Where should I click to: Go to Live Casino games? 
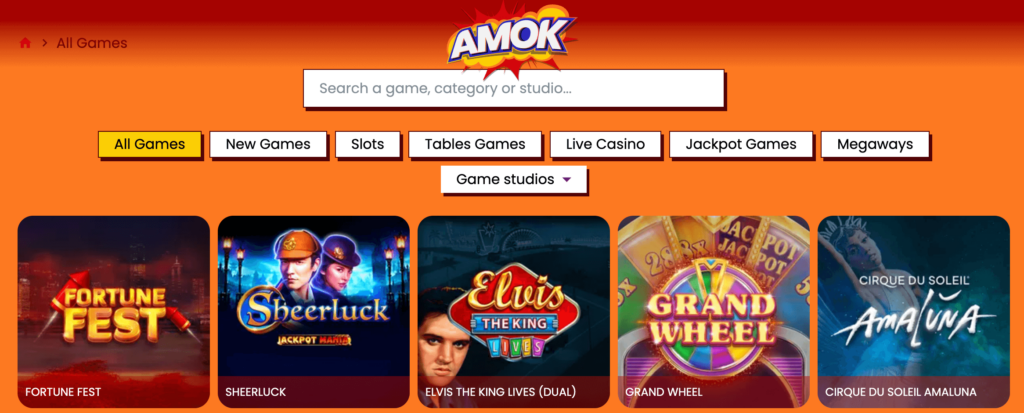(x=605, y=144)
